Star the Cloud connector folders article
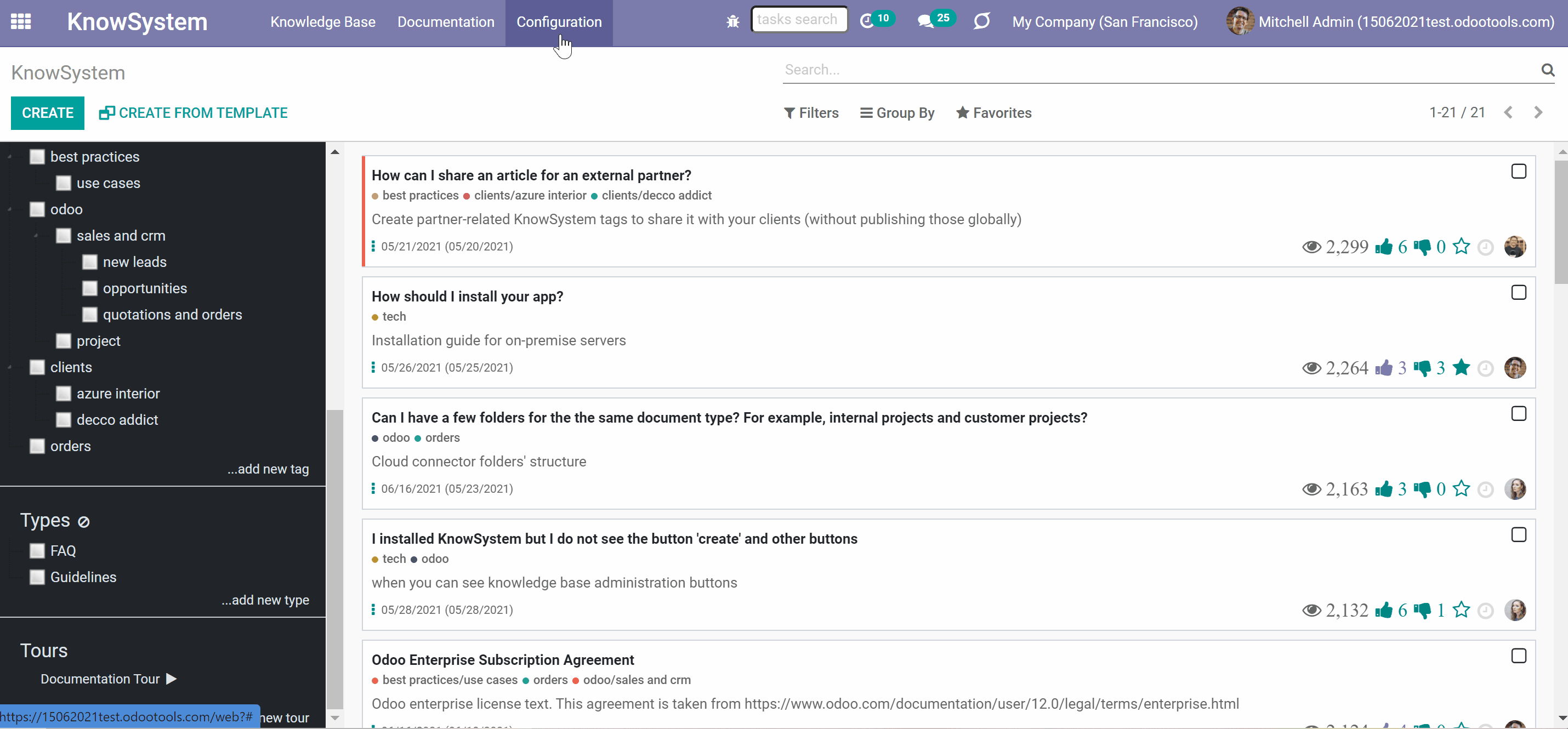The height and width of the screenshot is (729, 1568). tap(1461, 488)
